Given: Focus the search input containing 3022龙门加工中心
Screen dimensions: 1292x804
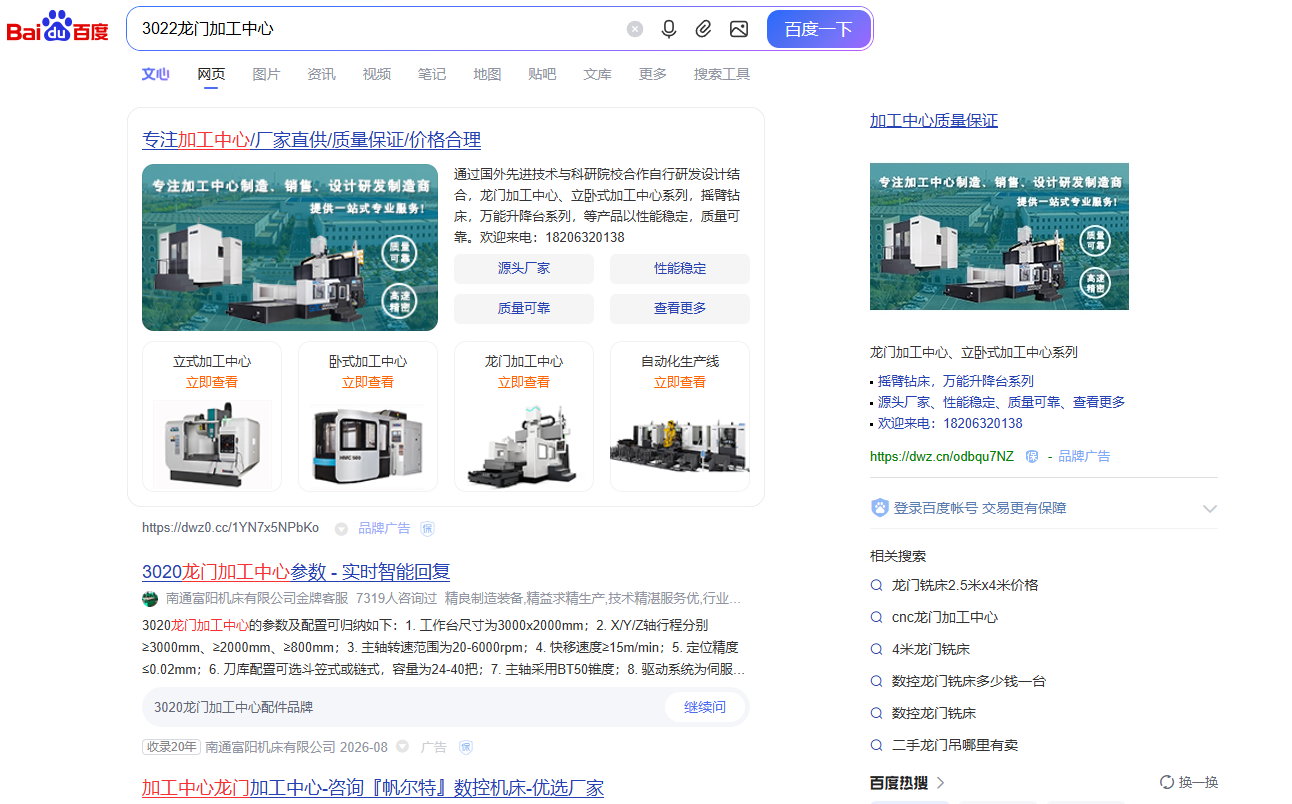Looking at the screenshot, I should pos(380,29).
